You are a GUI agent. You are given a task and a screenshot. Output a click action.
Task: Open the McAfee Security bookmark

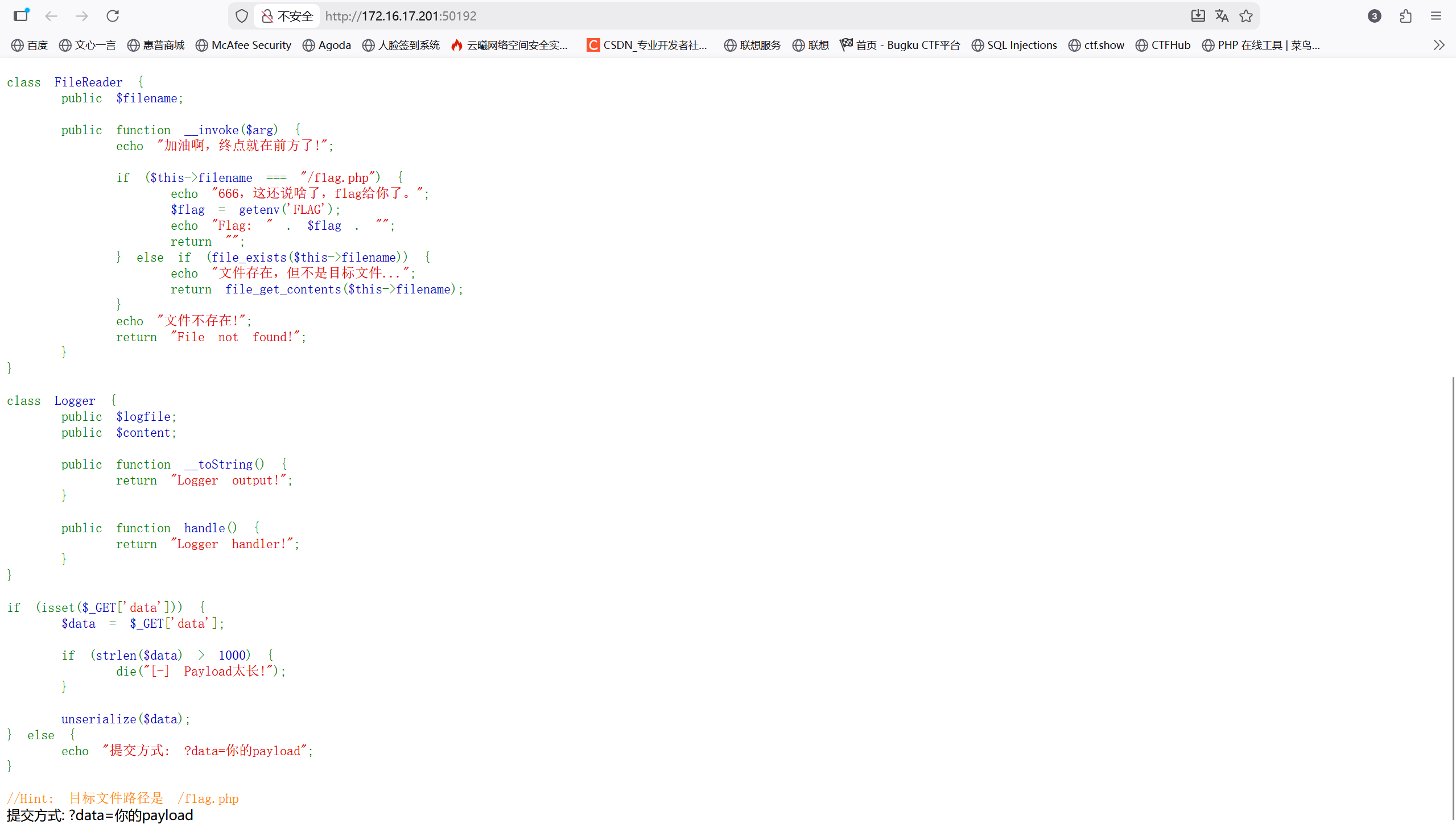click(x=244, y=45)
